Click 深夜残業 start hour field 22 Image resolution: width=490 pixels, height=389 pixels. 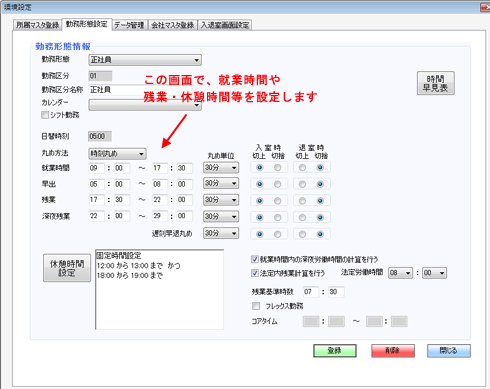pos(97,216)
